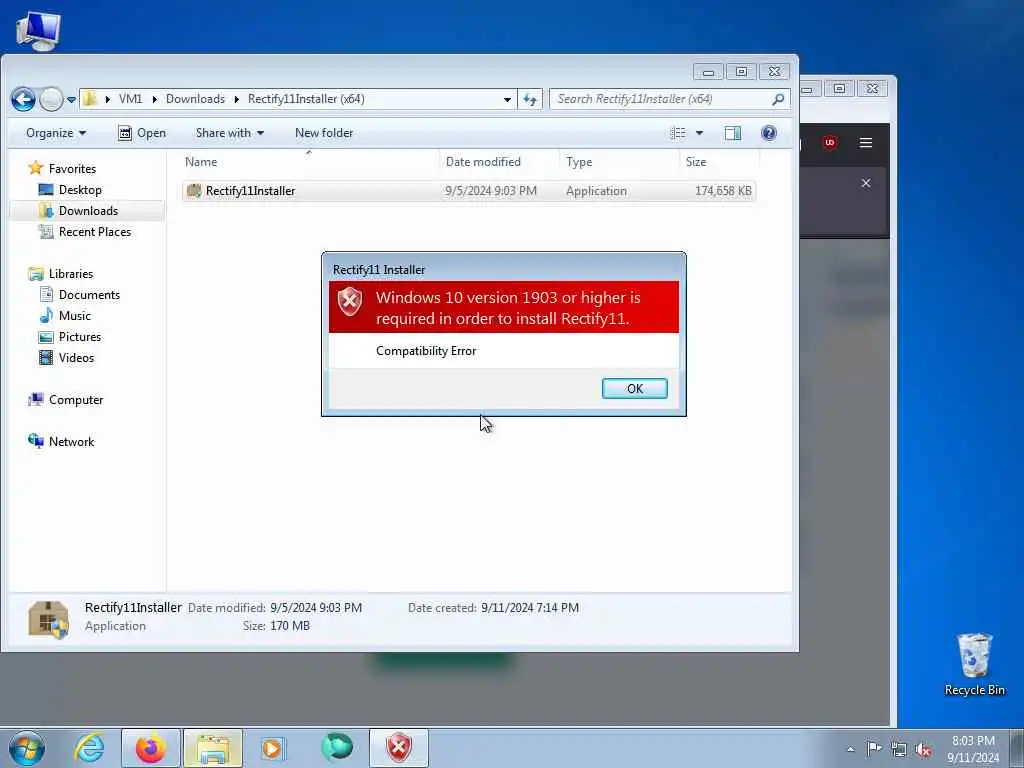This screenshot has height=768, width=1024.
Task: Switch to Firefox on the taskbar
Action: (x=151, y=748)
